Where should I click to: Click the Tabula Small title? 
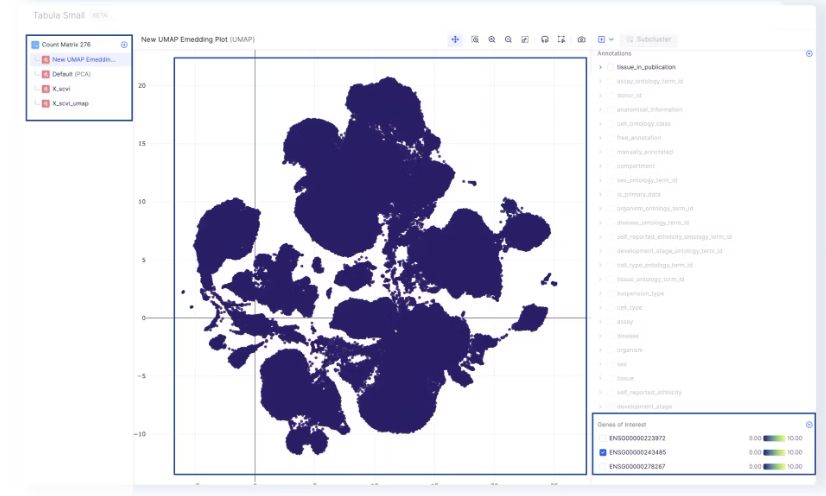(59, 16)
